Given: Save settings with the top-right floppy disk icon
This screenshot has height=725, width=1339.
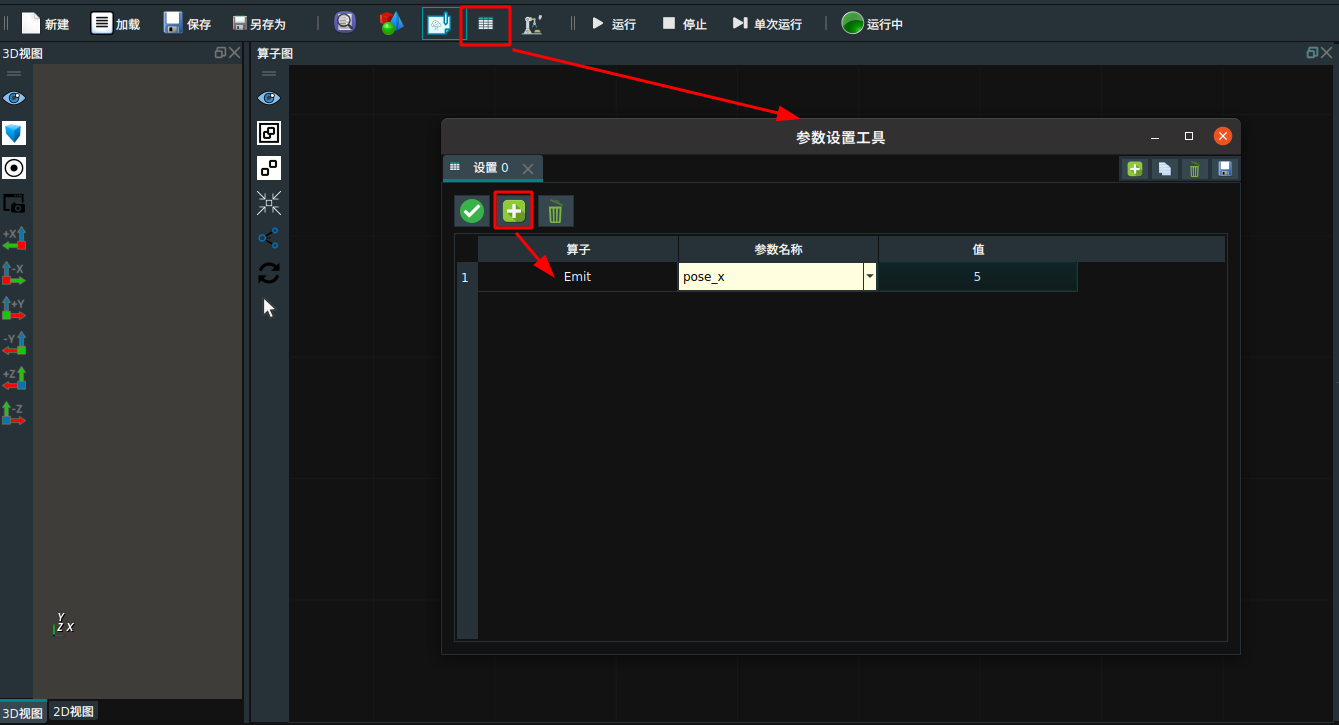Looking at the screenshot, I should (1224, 169).
